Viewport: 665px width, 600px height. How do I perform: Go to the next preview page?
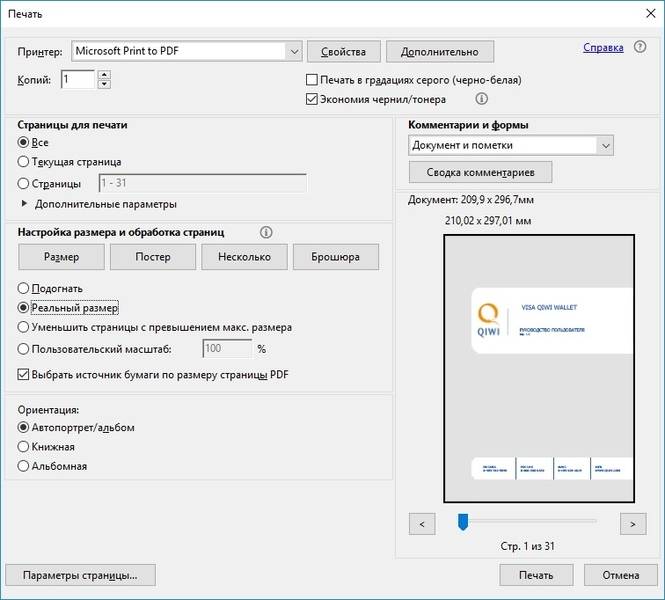coord(633,524)
